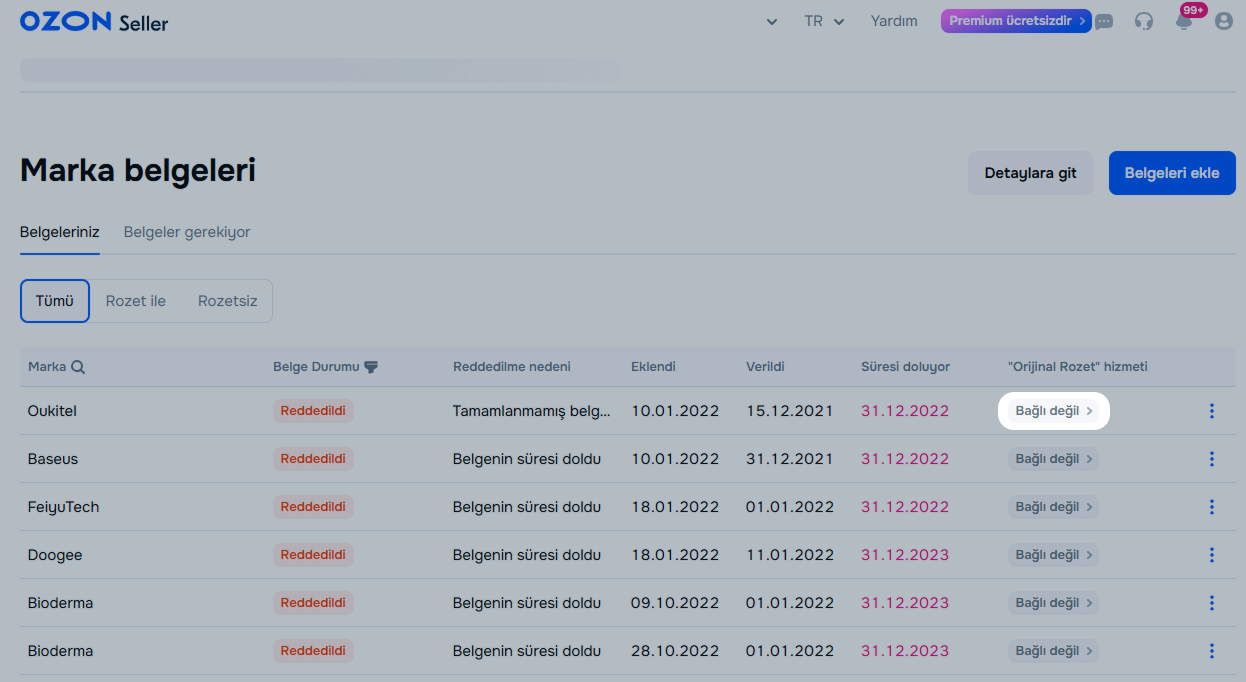
Task: Click the "Orijinal Rozet" hizmeti column header
Action: pyautogui.click(x=1078, y=367)
